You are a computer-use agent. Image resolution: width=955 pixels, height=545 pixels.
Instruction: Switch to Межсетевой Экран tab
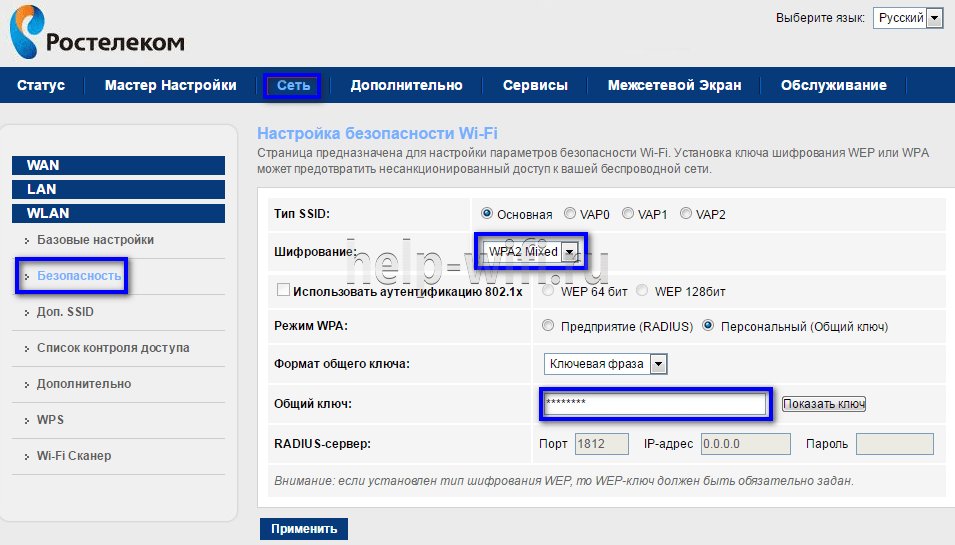point(674,86)
